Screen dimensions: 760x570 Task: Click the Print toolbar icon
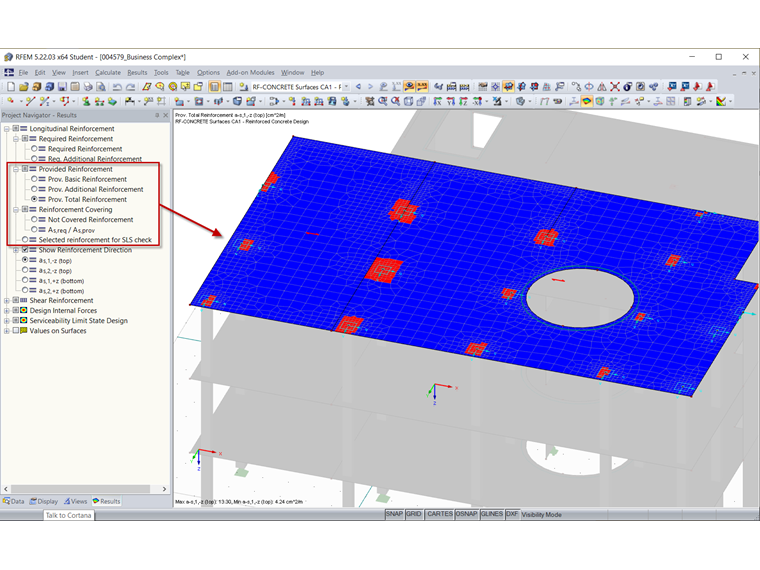pos(88,87)
